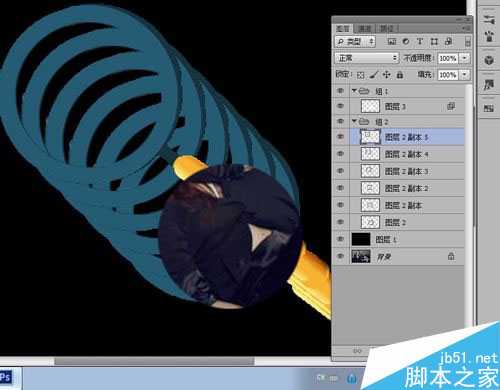Open opacity slider dropdown arrow

(464, 58)
